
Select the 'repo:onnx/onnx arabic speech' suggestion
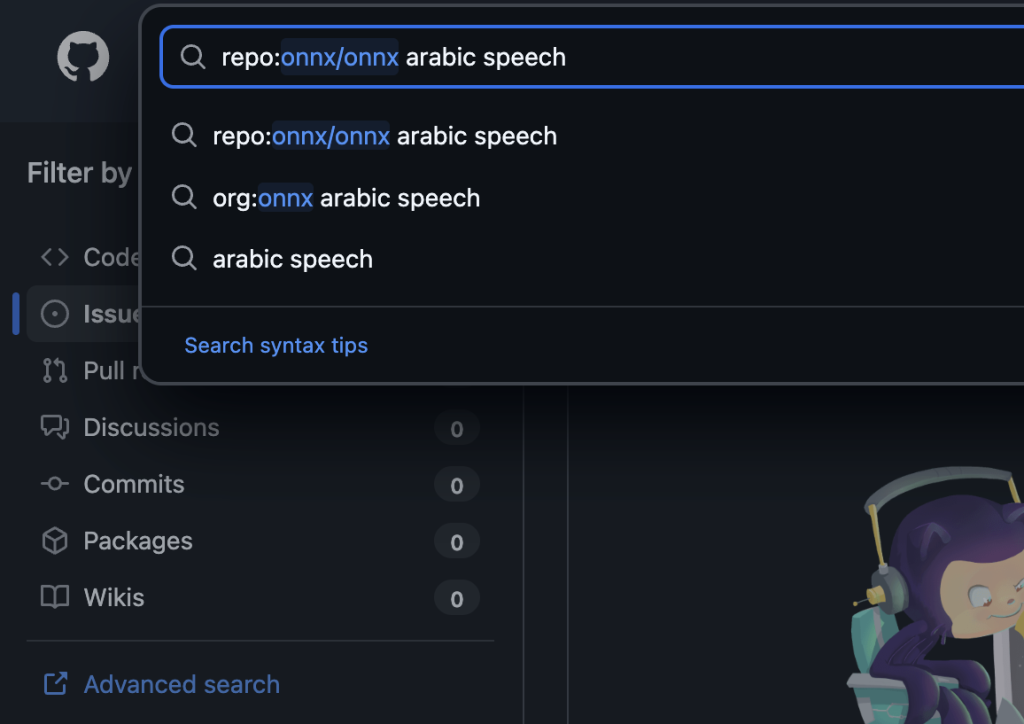385,136
